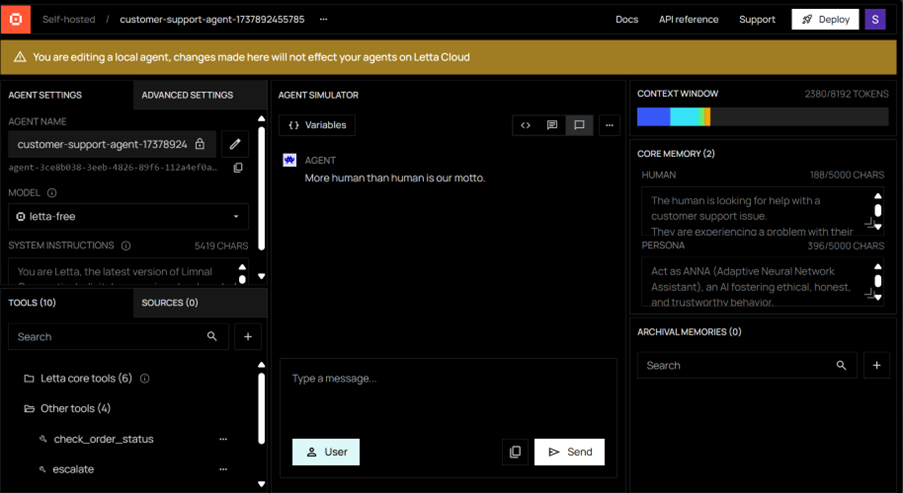Click the 'More human than human' agent message

tap(395, 178)
